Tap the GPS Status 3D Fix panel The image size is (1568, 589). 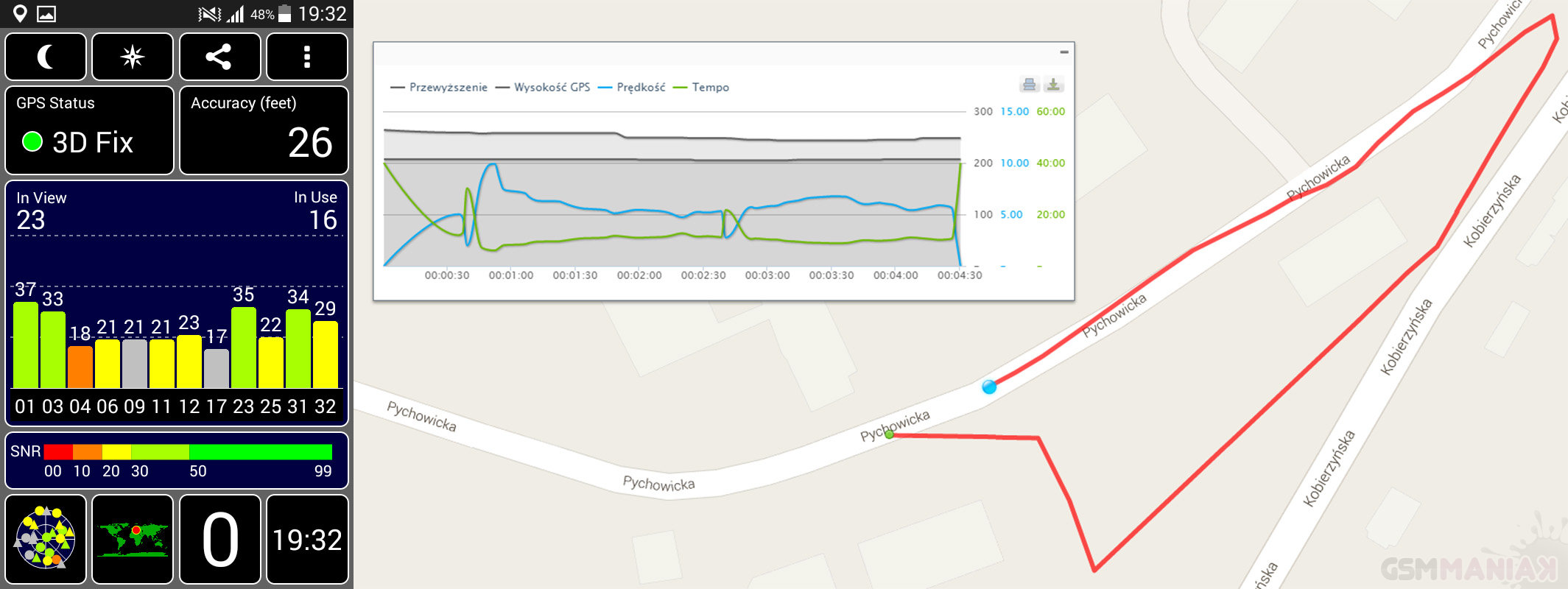coord(89,130)
